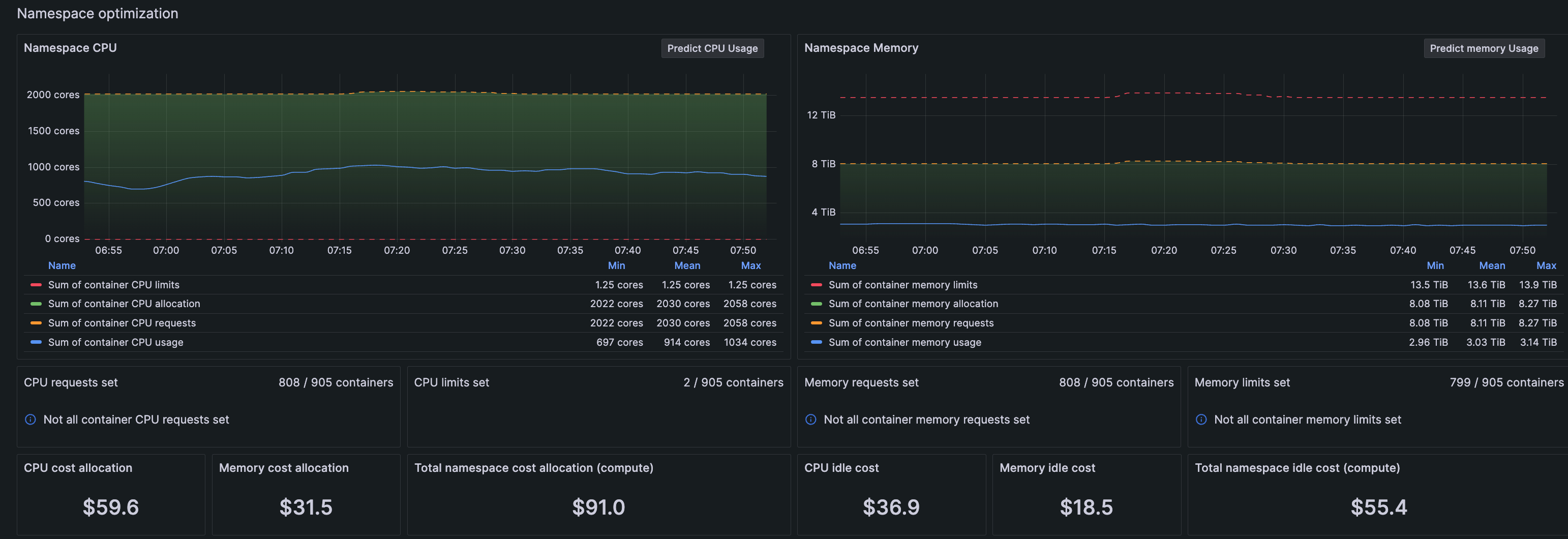Image resolution: width=1568 pixels, height=539 pixels.
Task: Sort CPU legend by Max column
Action: [750, 265]
